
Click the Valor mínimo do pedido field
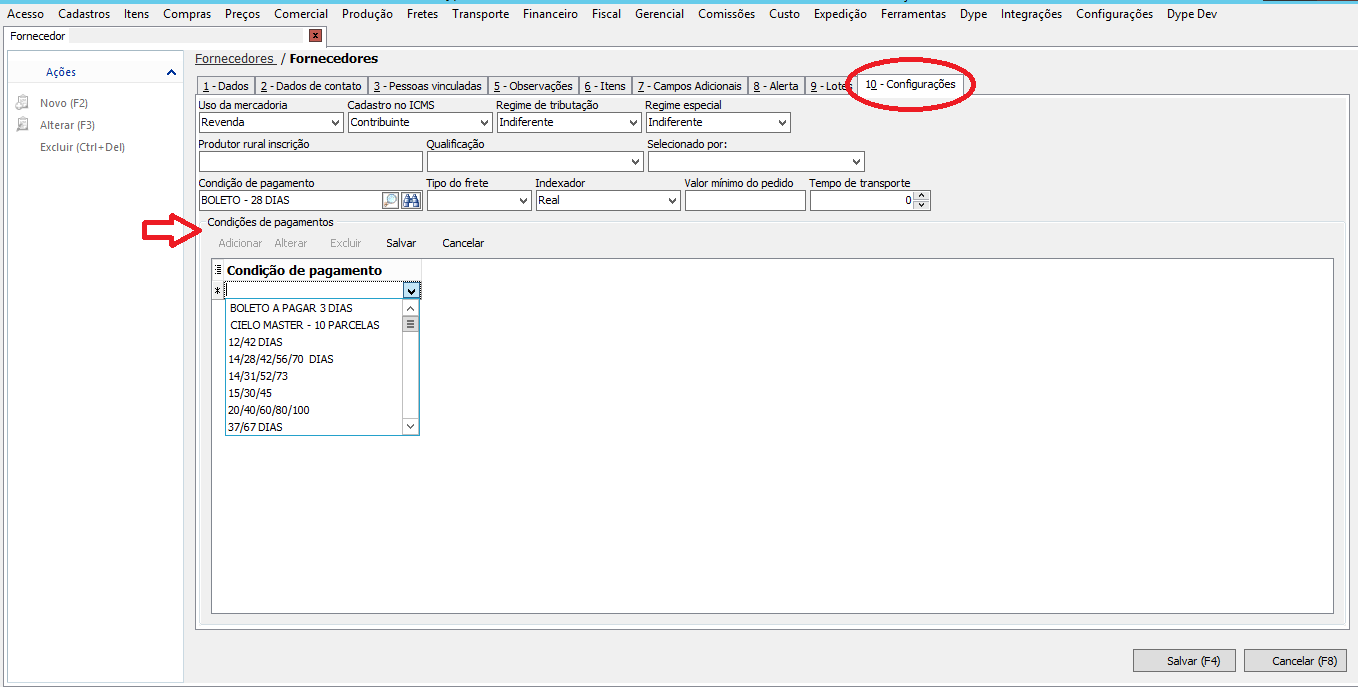(745, 201)
